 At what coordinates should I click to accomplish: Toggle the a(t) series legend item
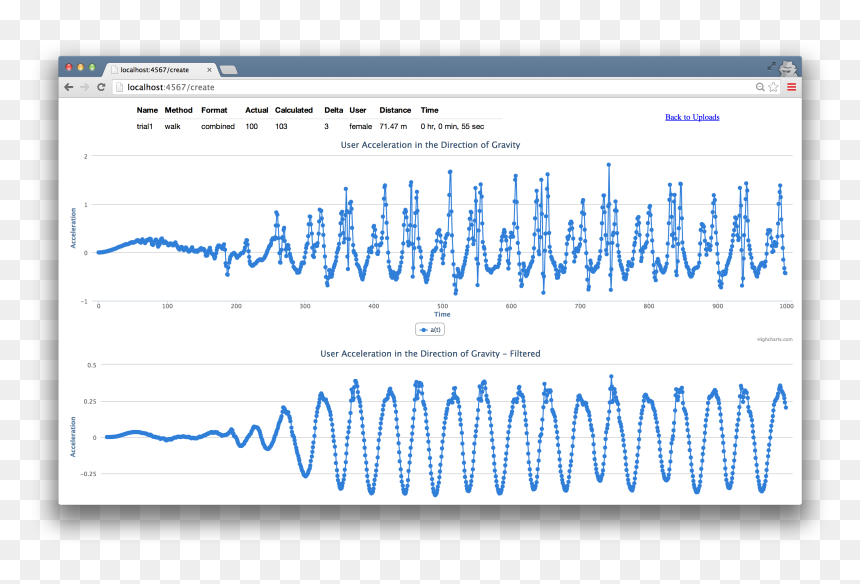click(430, 330)
